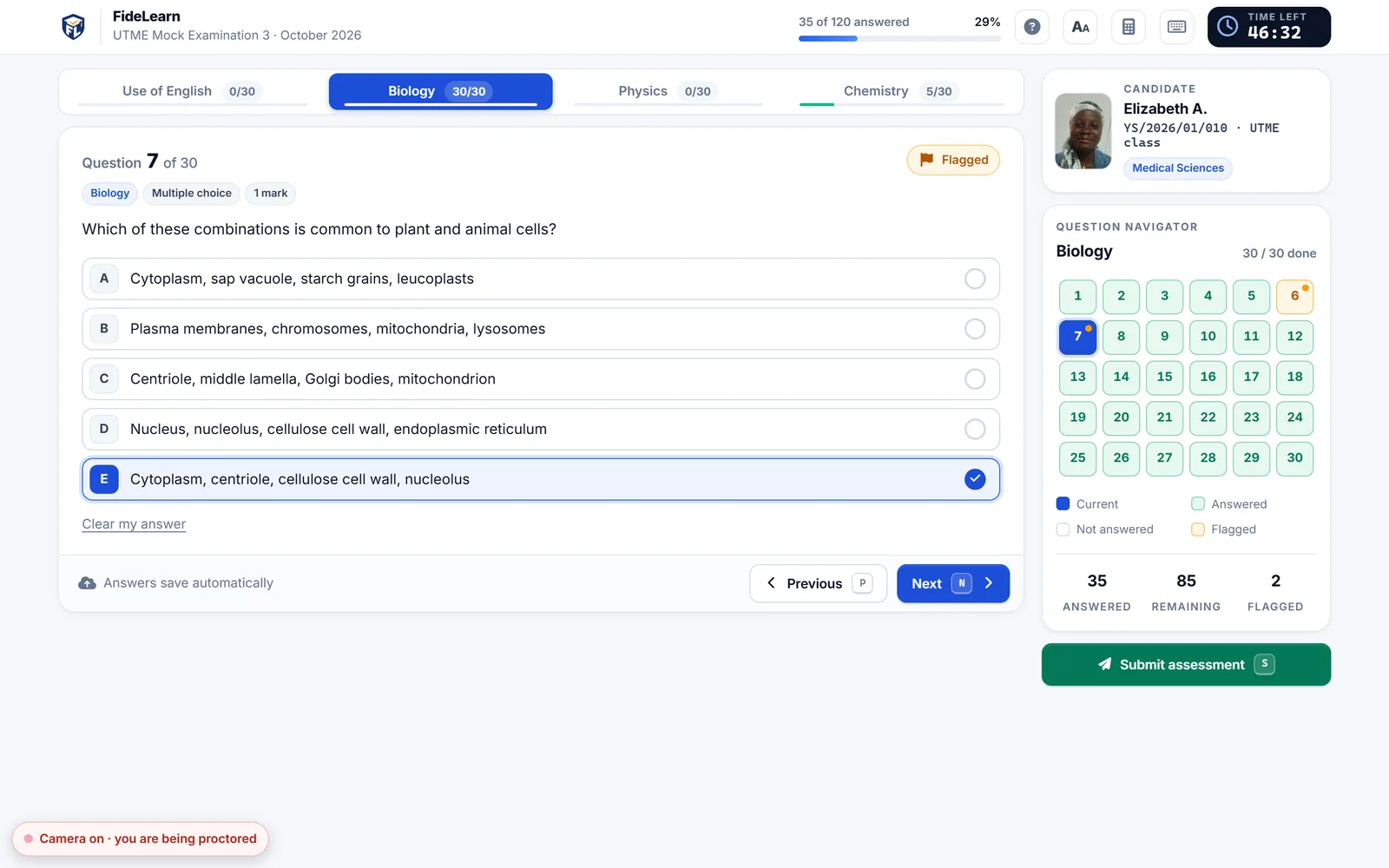Click the 1 mark tag
The image size is (1389, 868).
[270, 194]
